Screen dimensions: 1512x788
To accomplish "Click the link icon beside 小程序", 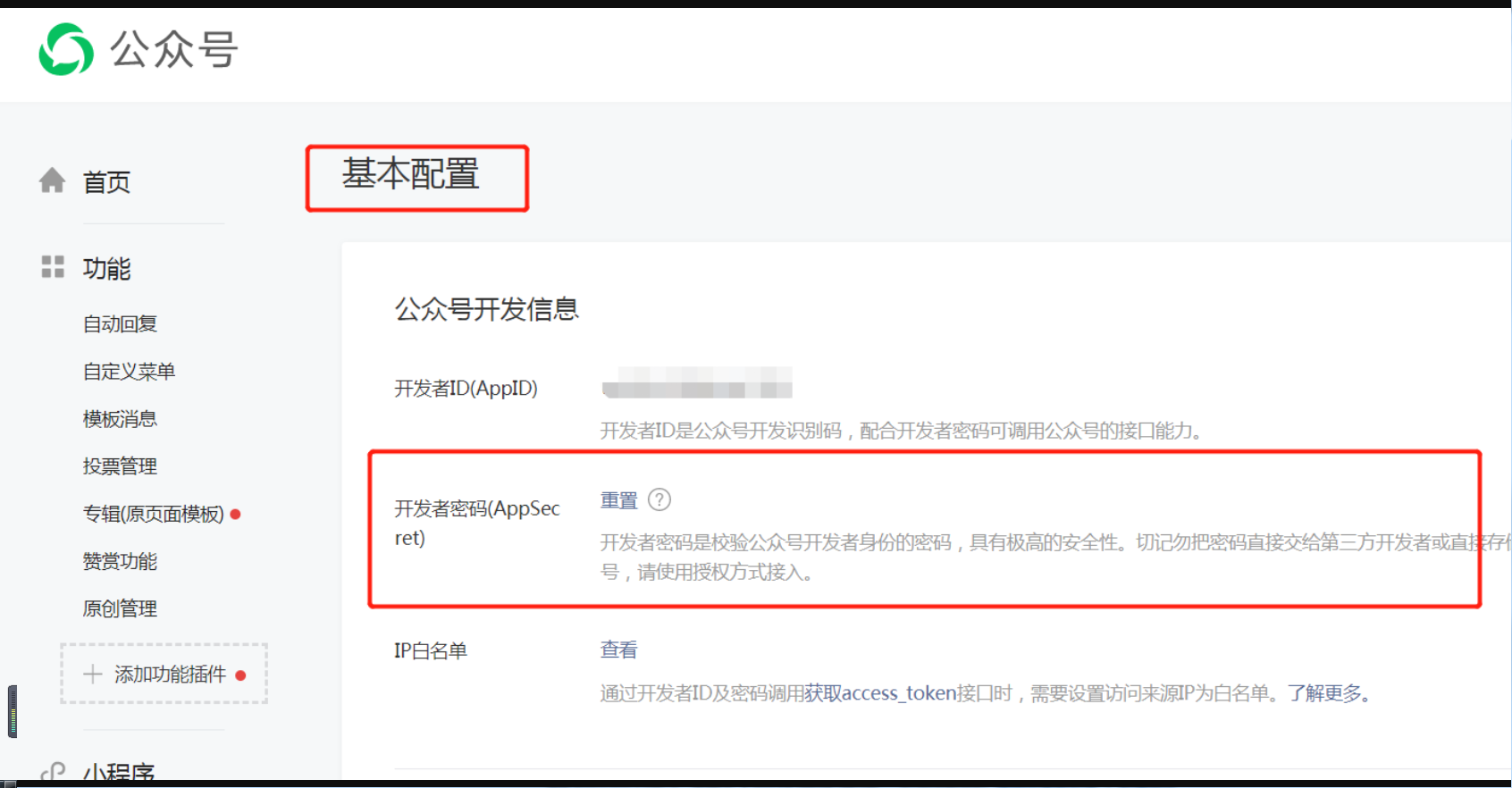I will (53, 772).
